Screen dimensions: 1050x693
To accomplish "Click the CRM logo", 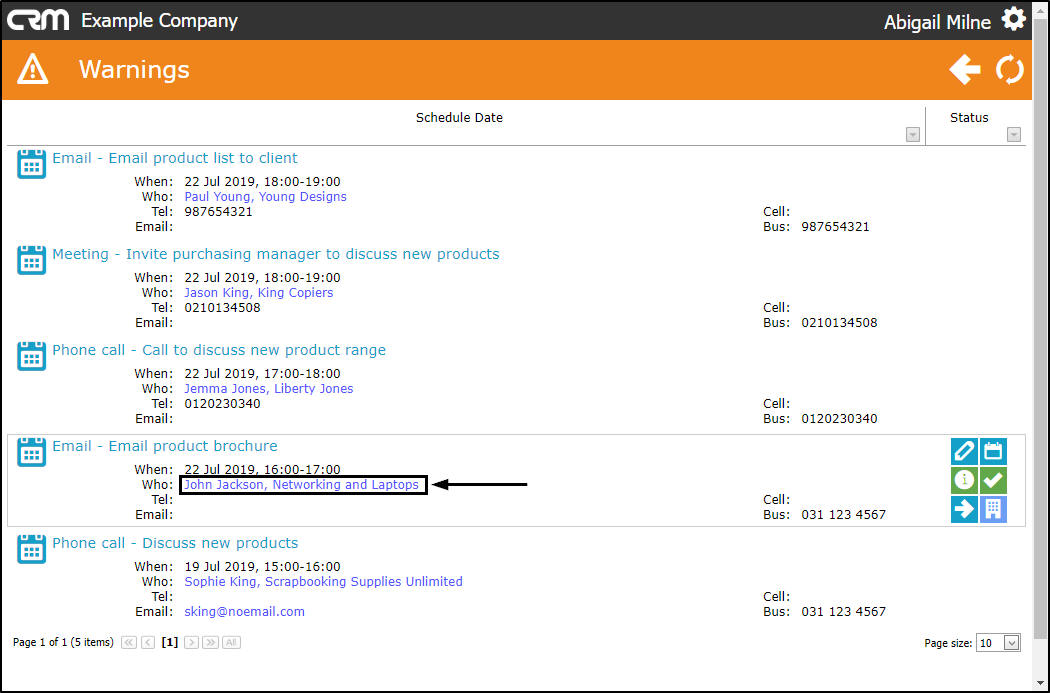I will (x=38, y=20).
